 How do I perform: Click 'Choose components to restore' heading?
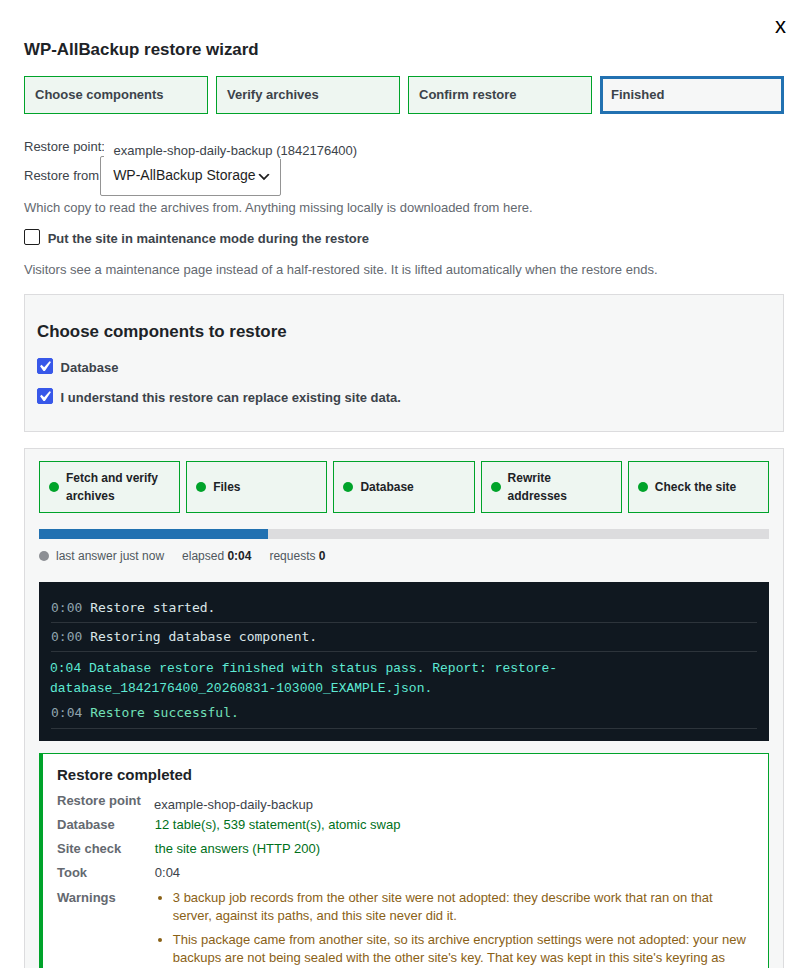tap(162, 332)
